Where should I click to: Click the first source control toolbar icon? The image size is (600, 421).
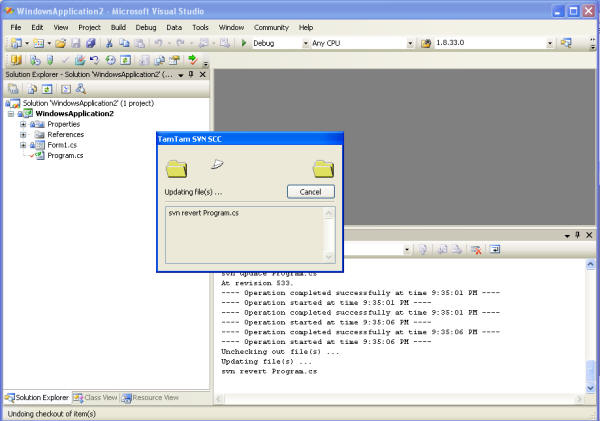[x=16, y=60]
